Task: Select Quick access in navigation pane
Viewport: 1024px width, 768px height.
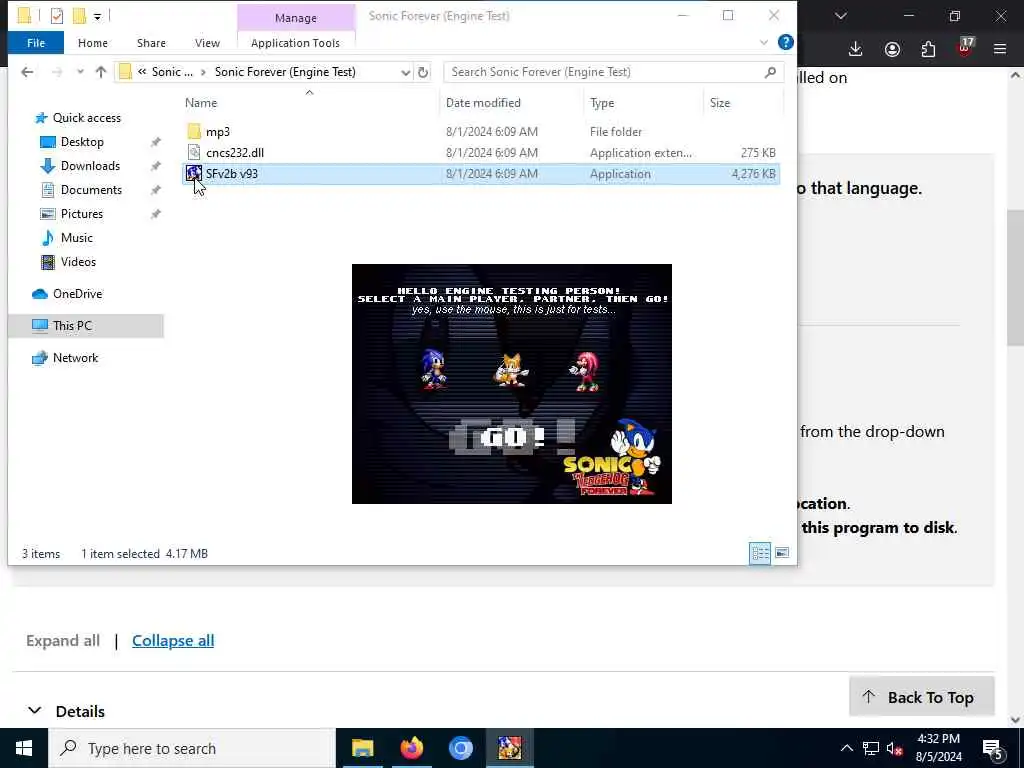Action: tap(86, 118)
